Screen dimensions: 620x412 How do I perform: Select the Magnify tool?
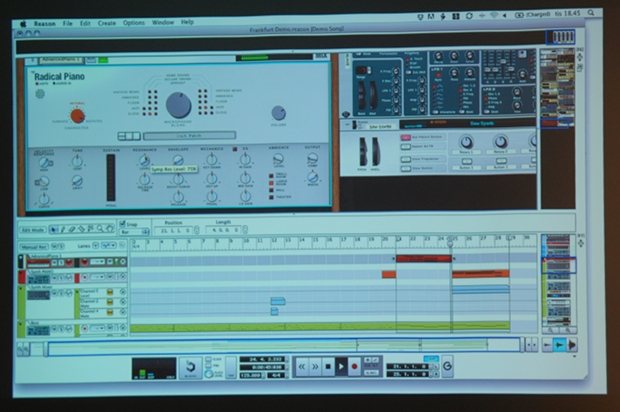coord(100,229)
